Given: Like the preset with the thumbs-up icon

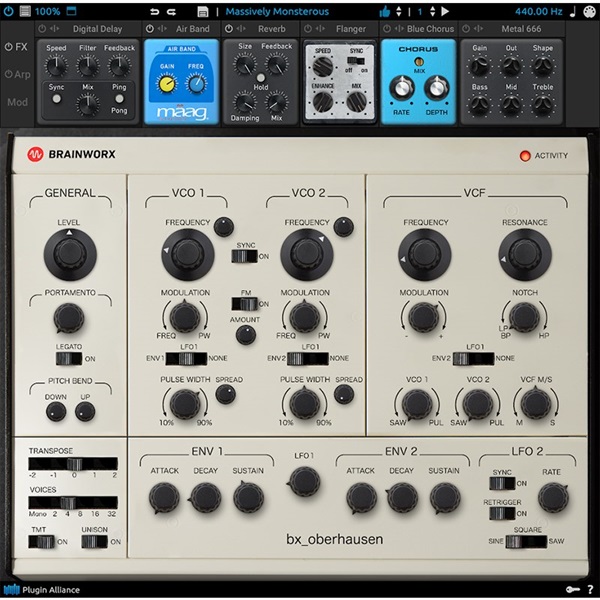Looking at the screenshot, I should [384, 11].
